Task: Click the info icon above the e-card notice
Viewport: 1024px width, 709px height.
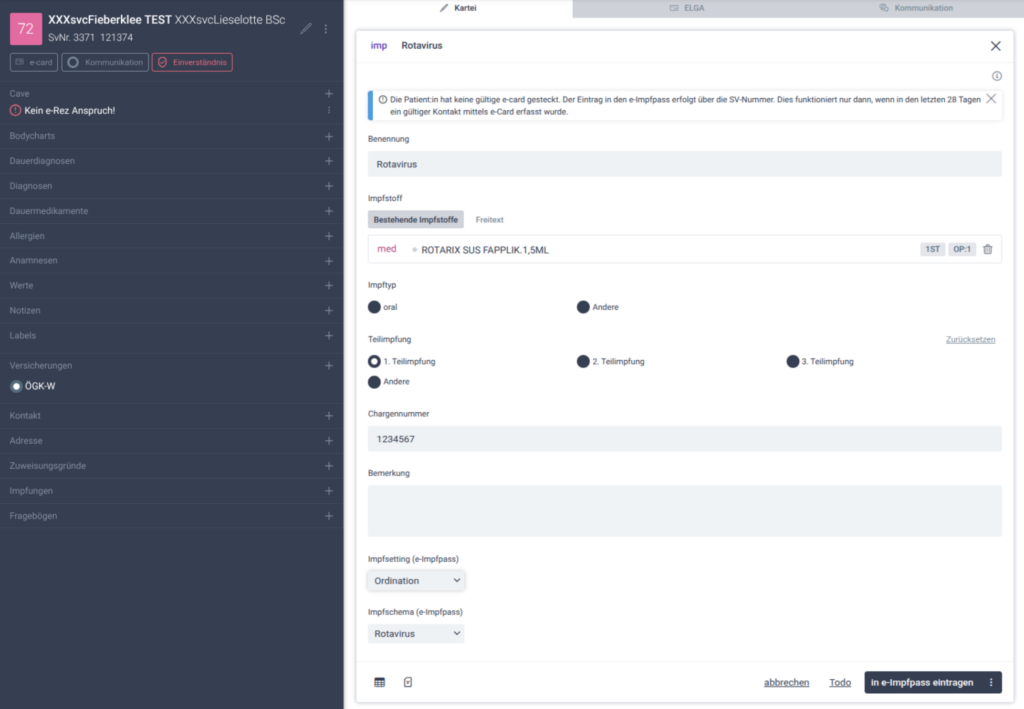Action: coord(996,76)
